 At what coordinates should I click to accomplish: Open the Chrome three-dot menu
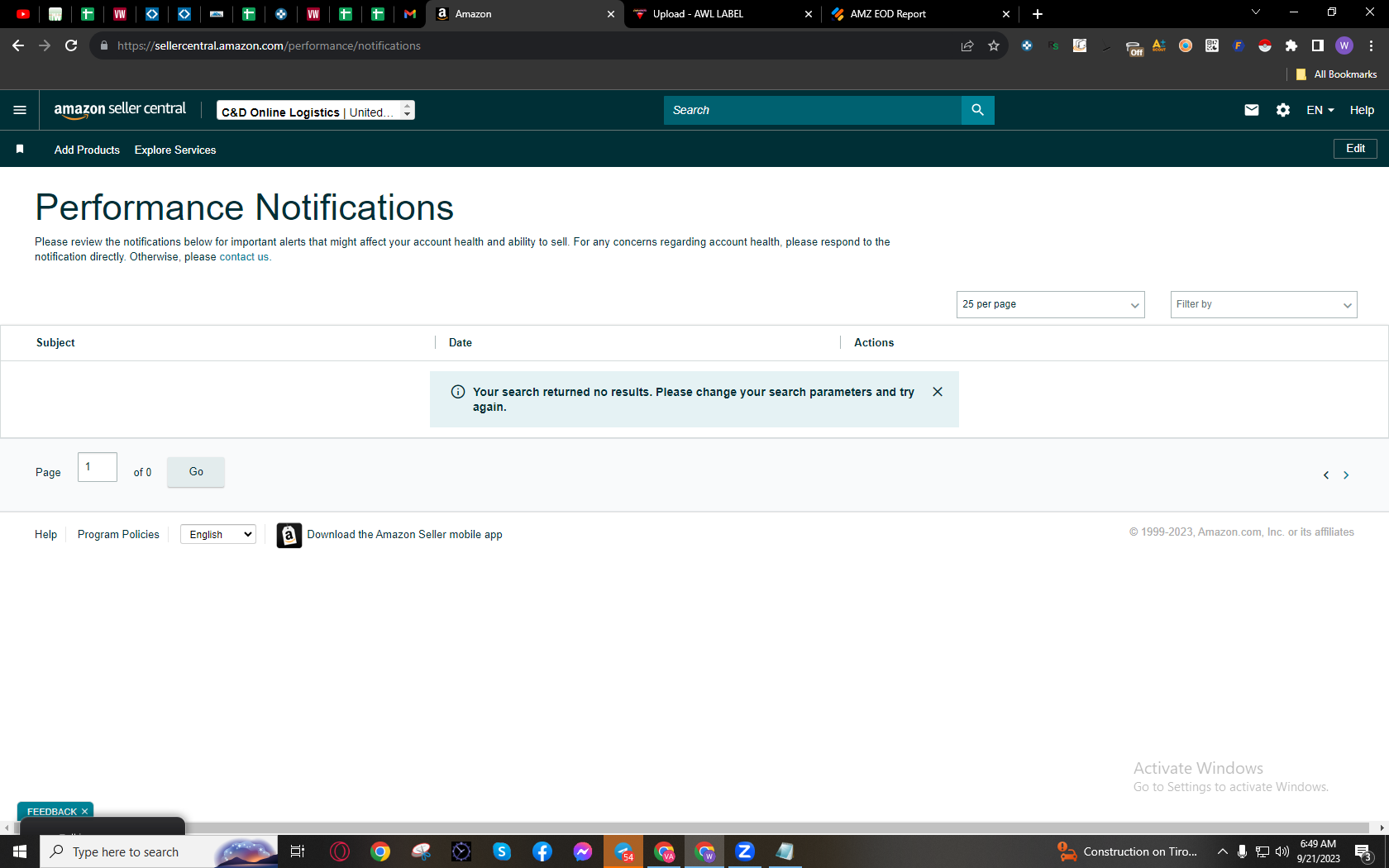pyautogui.click(x=1371, y=45)
